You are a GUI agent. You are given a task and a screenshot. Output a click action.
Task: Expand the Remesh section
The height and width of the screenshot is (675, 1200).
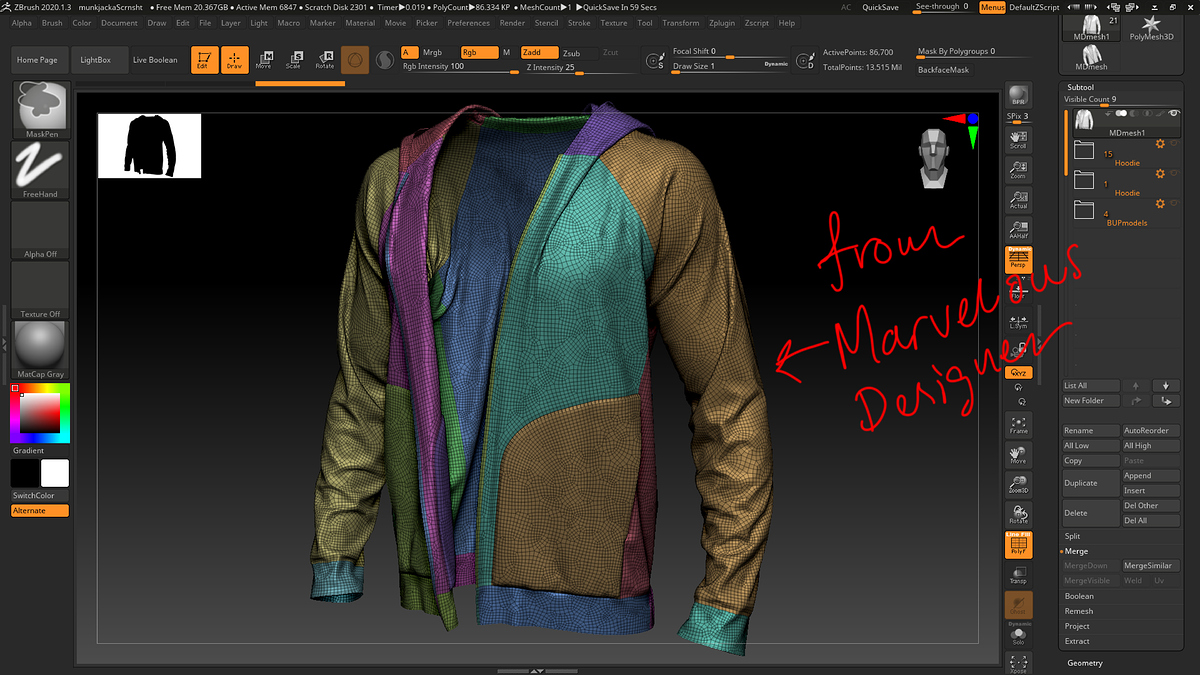pyautogui.click(x=1079, y=612)
